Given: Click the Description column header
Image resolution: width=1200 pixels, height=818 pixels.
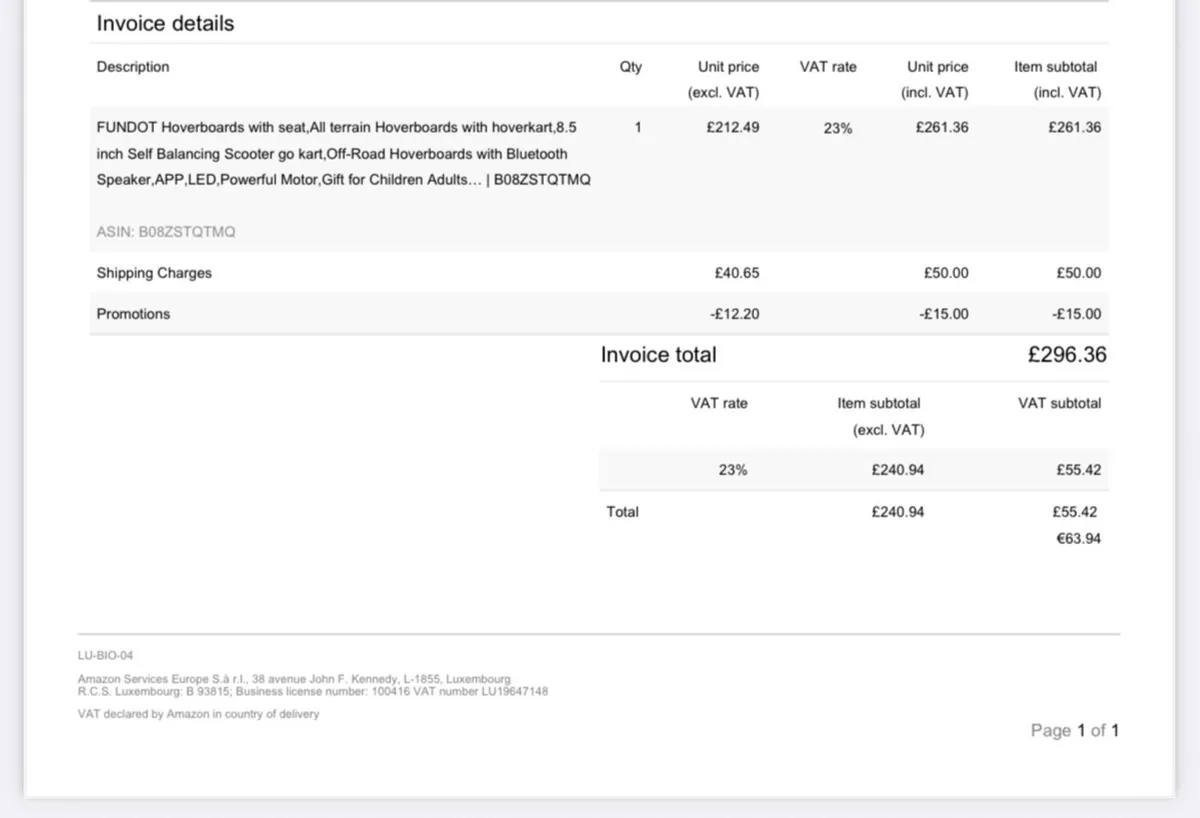Looking at the screenshot, I should (133, 67).
